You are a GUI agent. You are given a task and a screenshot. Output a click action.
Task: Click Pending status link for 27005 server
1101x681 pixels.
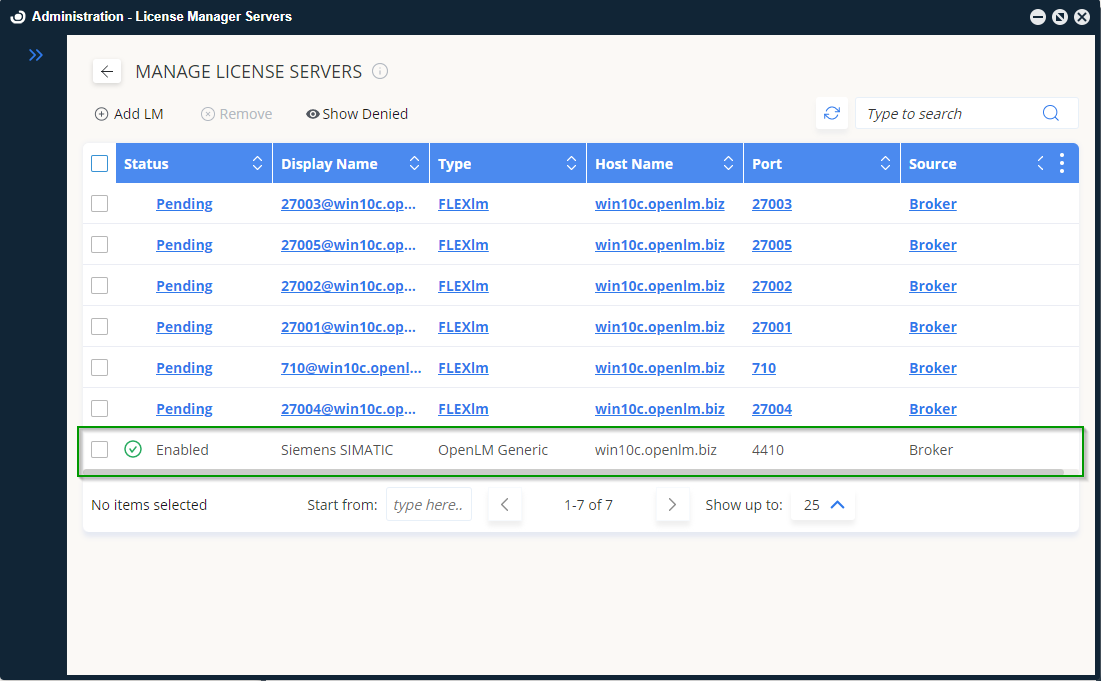coord(184,245)
